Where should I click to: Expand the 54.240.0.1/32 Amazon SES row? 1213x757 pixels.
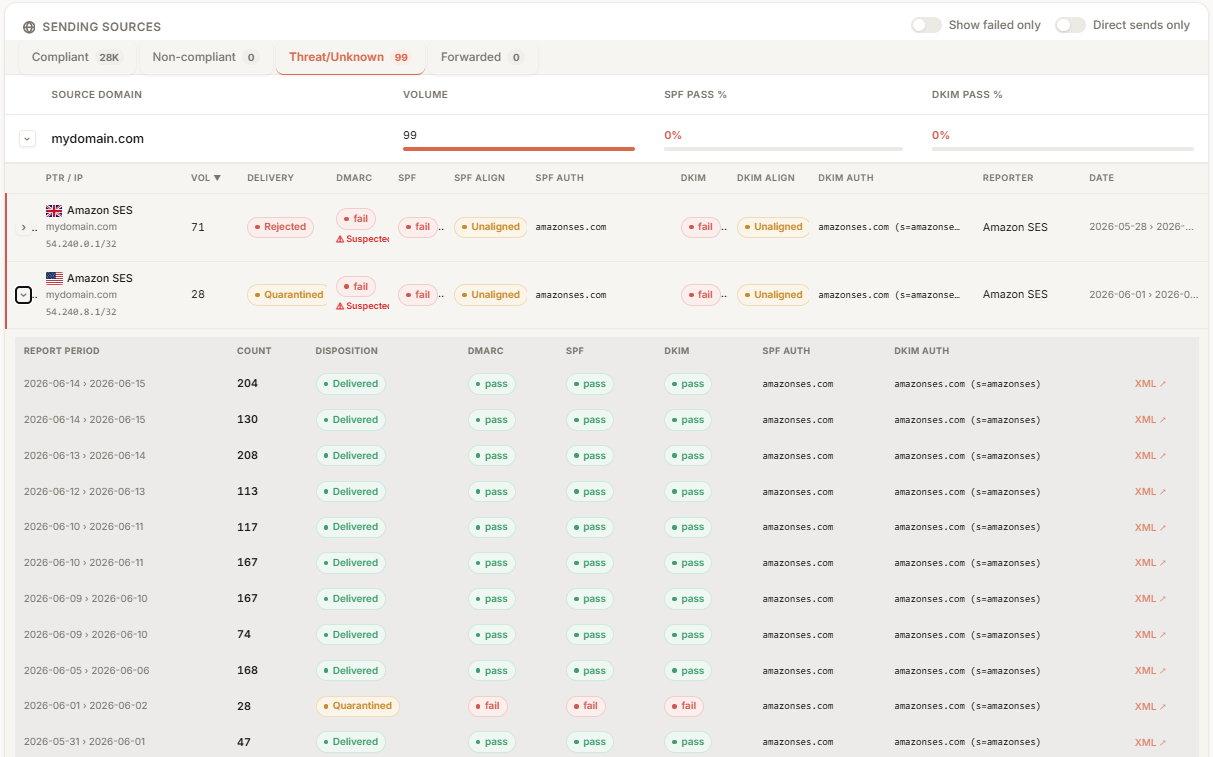point(24,228)
